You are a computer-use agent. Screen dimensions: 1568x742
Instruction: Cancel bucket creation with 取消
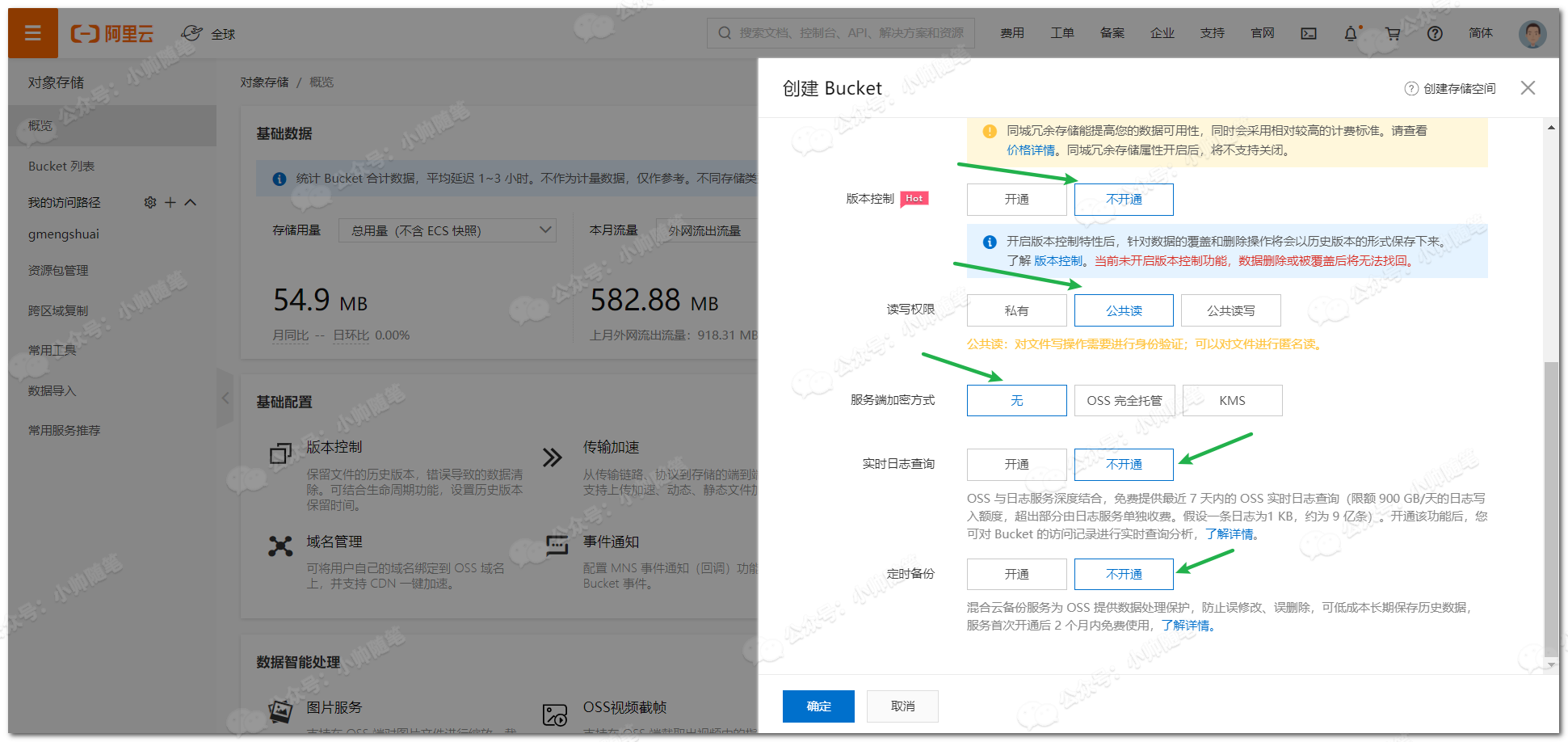(902, 706)
